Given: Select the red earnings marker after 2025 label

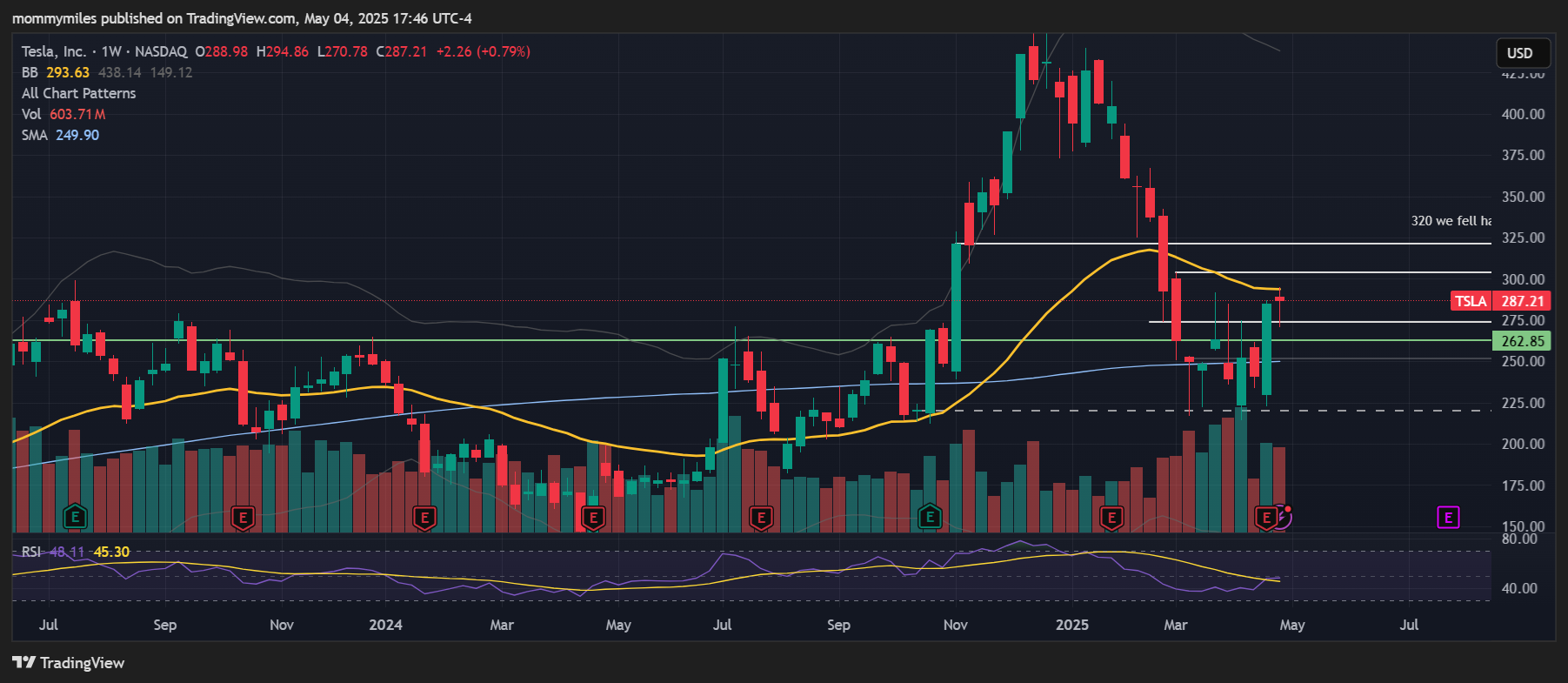Looking at the screenshot, I should pos(1111,518).
